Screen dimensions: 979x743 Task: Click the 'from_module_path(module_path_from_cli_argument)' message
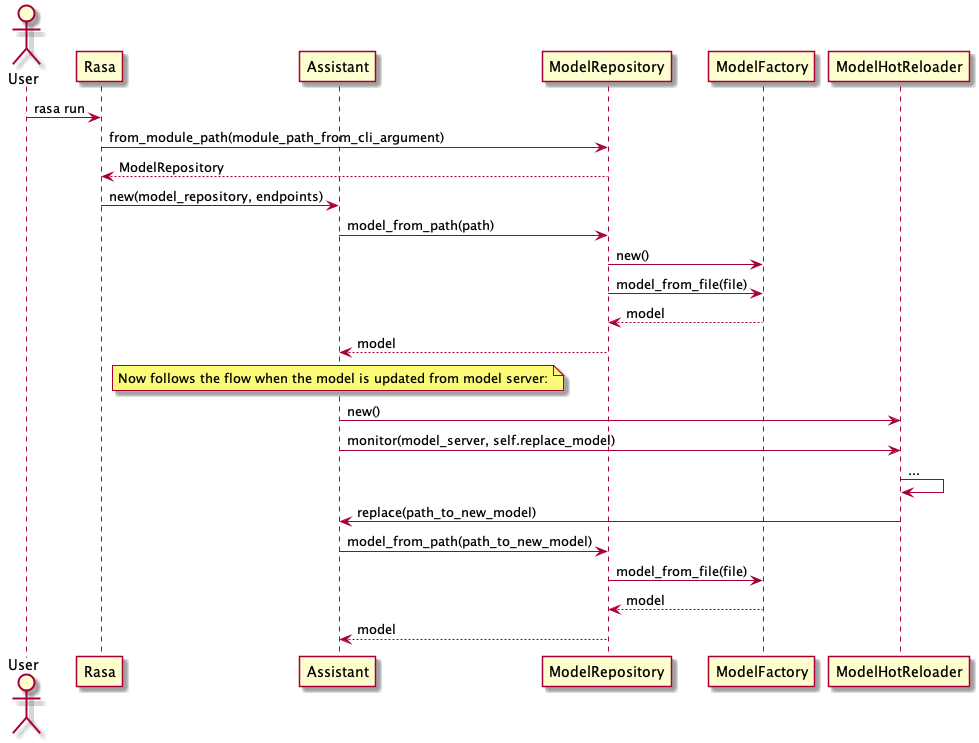click(x=277, y=137)
